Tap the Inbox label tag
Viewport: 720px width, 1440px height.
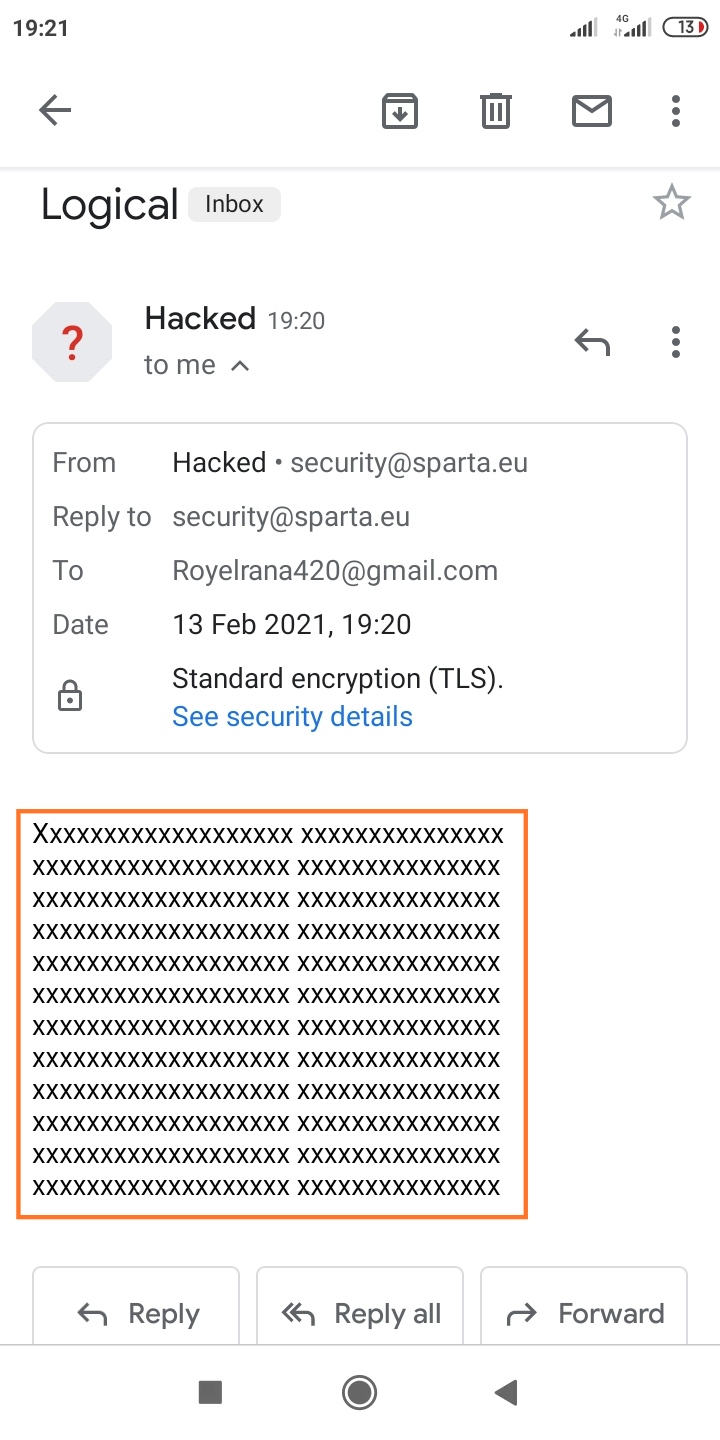[234, 204]
